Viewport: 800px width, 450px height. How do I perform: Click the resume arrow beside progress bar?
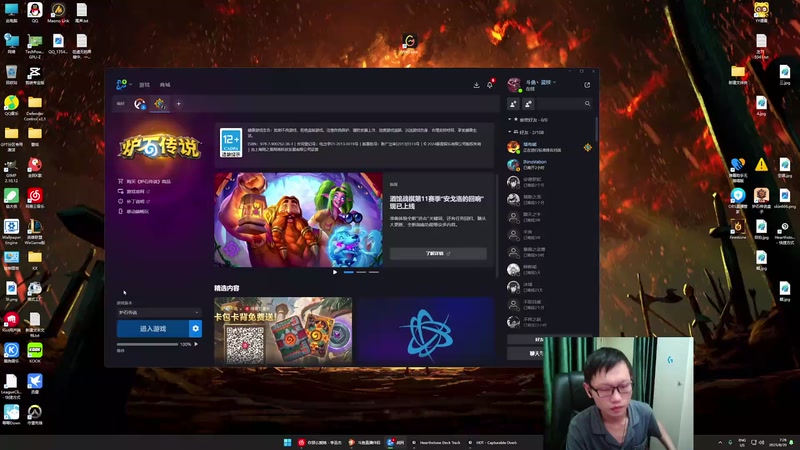196,344
